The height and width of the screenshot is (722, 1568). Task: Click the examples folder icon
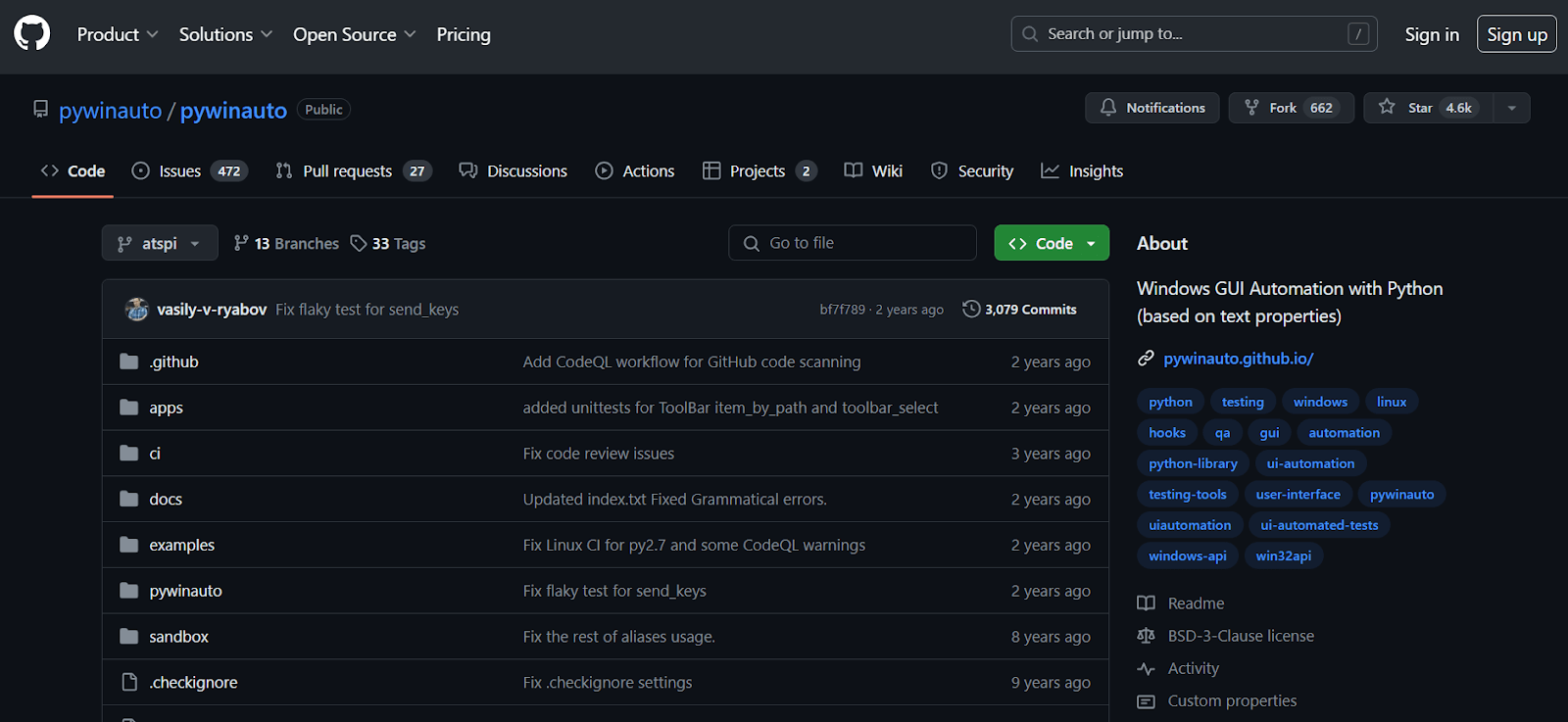(128, 544)
